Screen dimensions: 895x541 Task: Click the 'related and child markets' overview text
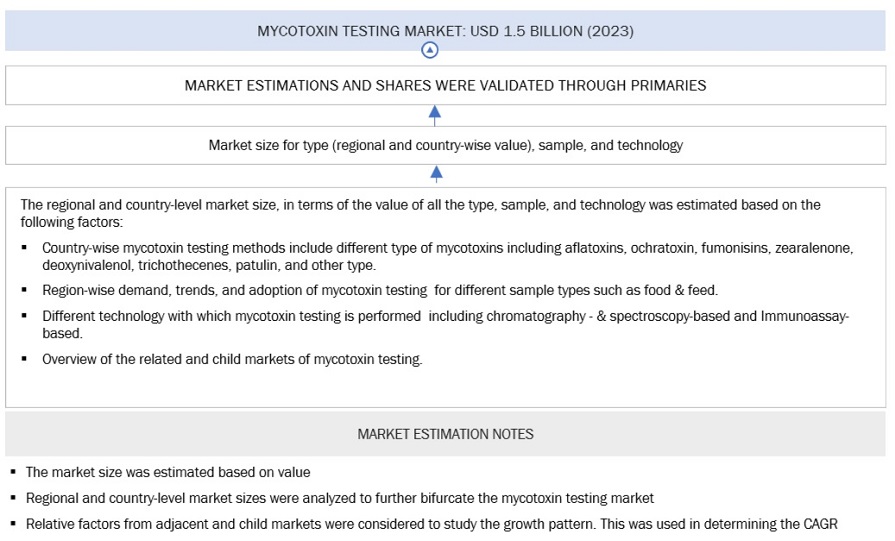coord(232,360)
